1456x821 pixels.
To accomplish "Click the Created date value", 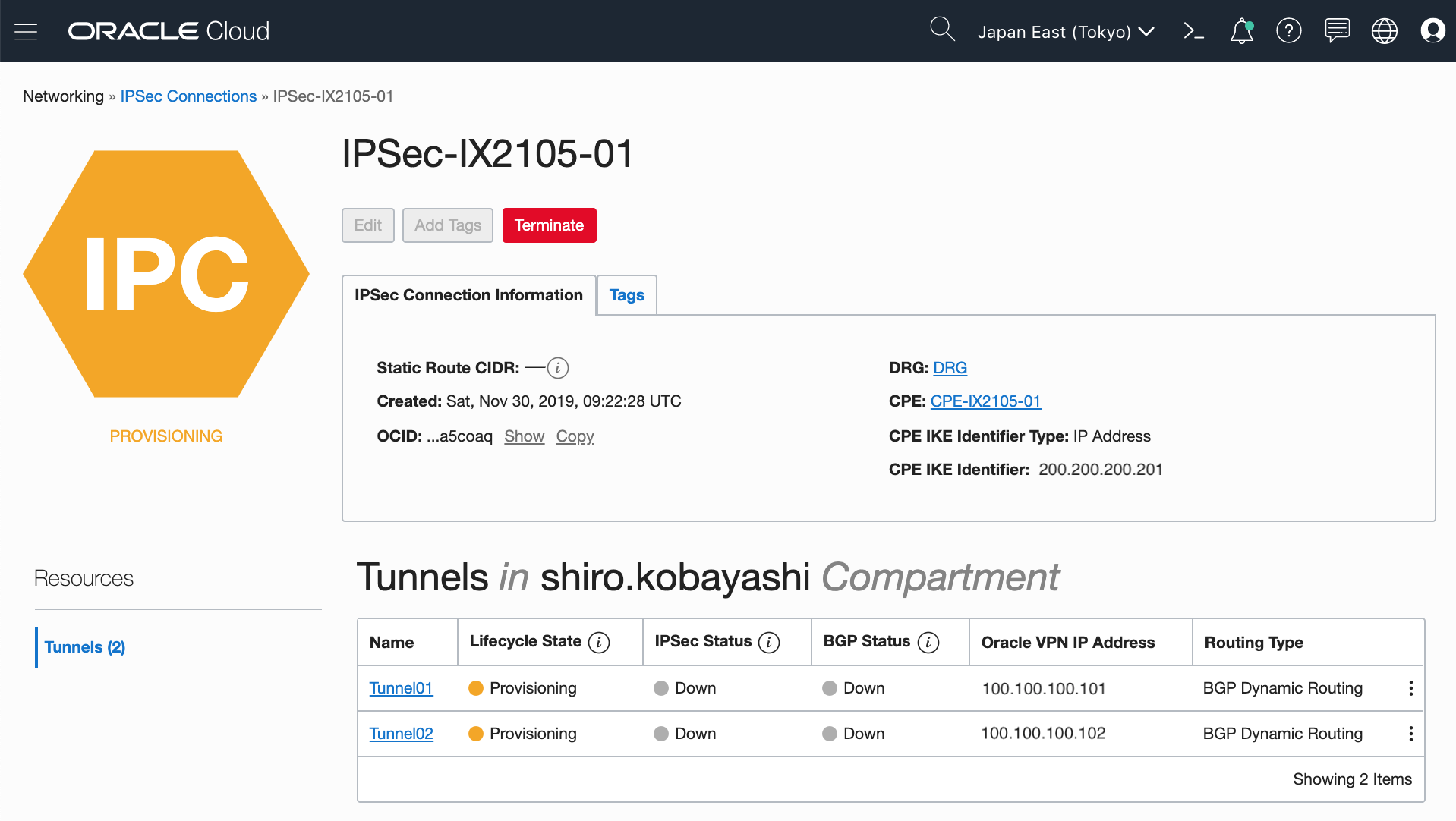I will 564,401.
